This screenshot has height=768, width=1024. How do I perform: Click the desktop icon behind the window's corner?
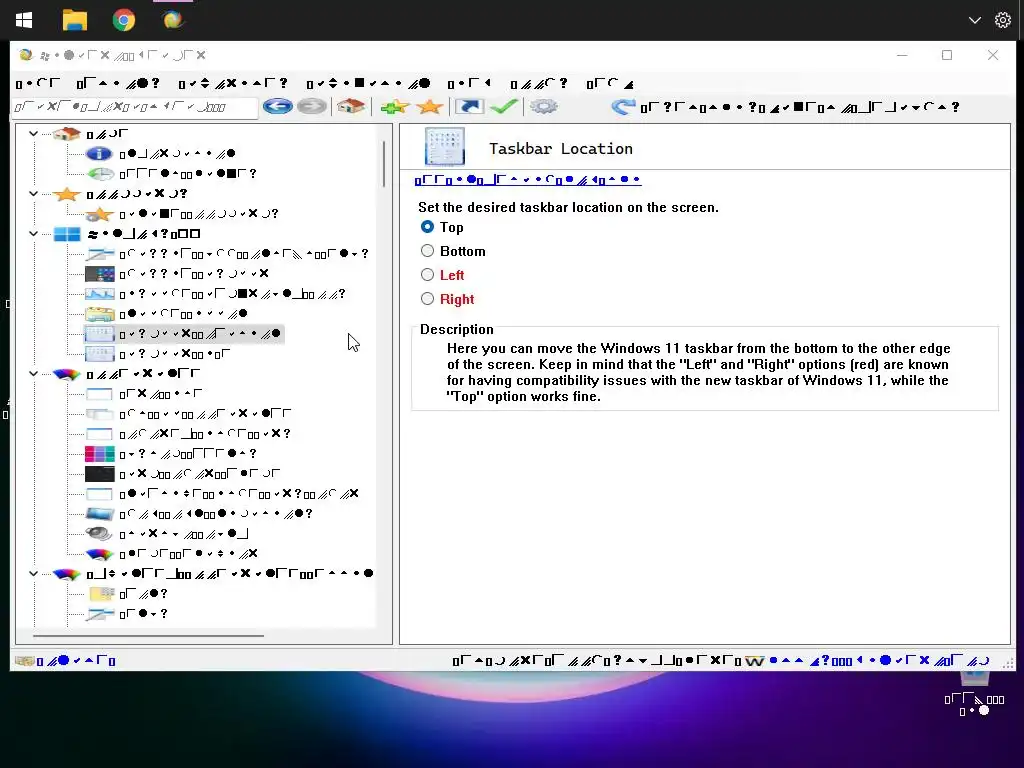[976, 692]
